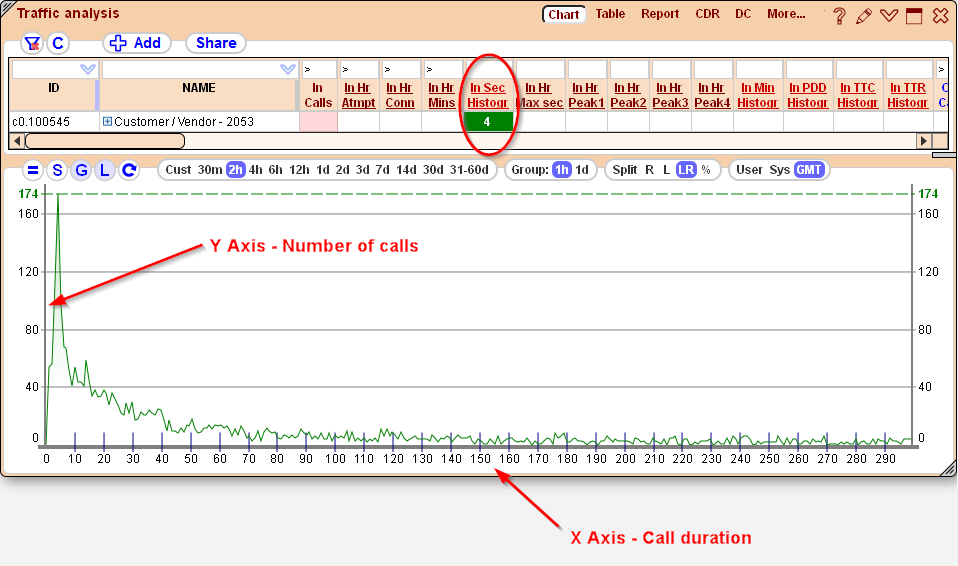Screen dimensions: 958x566
Task: Open the Report tab
Action: pos(660,13)
